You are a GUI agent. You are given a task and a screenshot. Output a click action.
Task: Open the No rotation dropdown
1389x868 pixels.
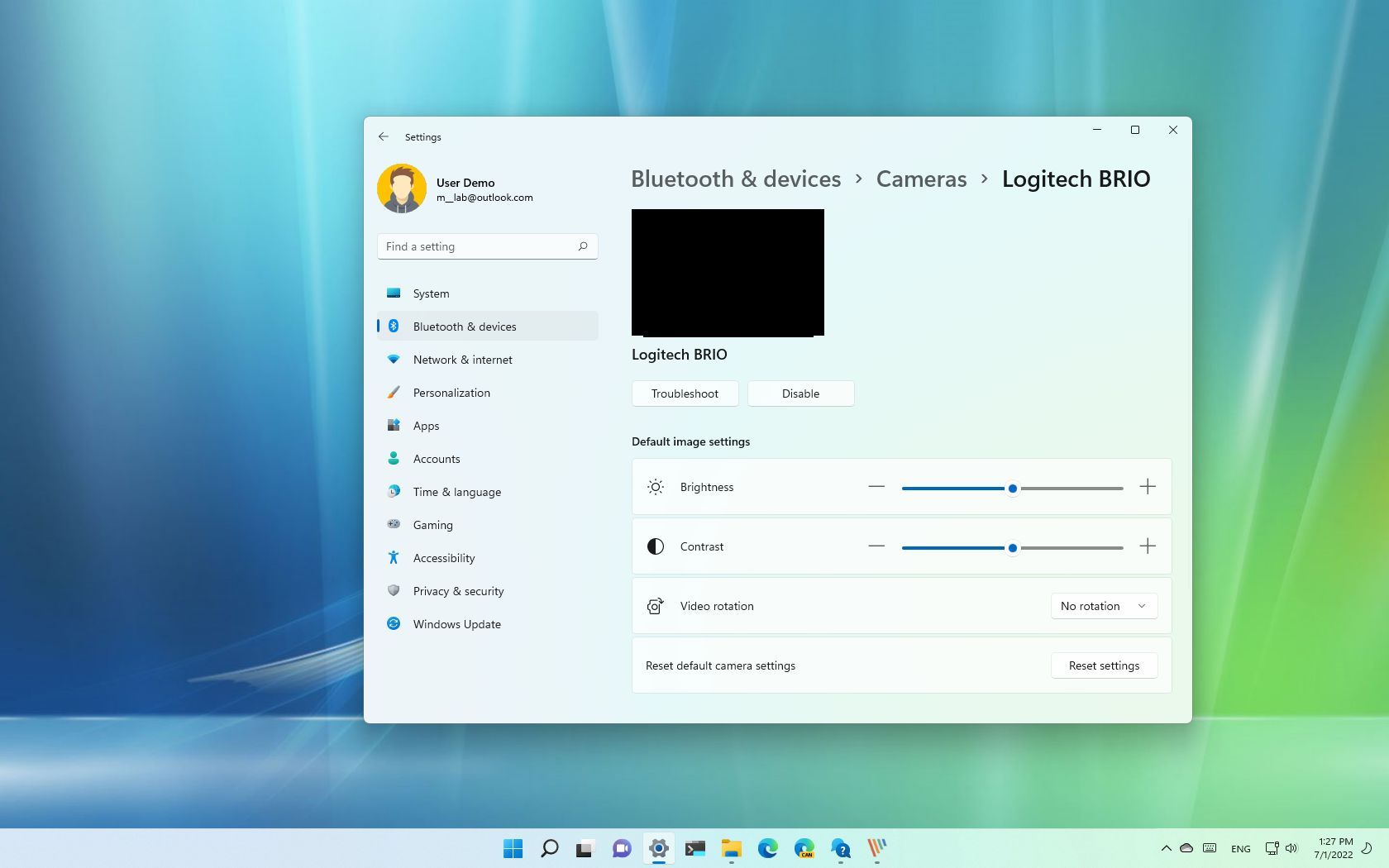1103,606
